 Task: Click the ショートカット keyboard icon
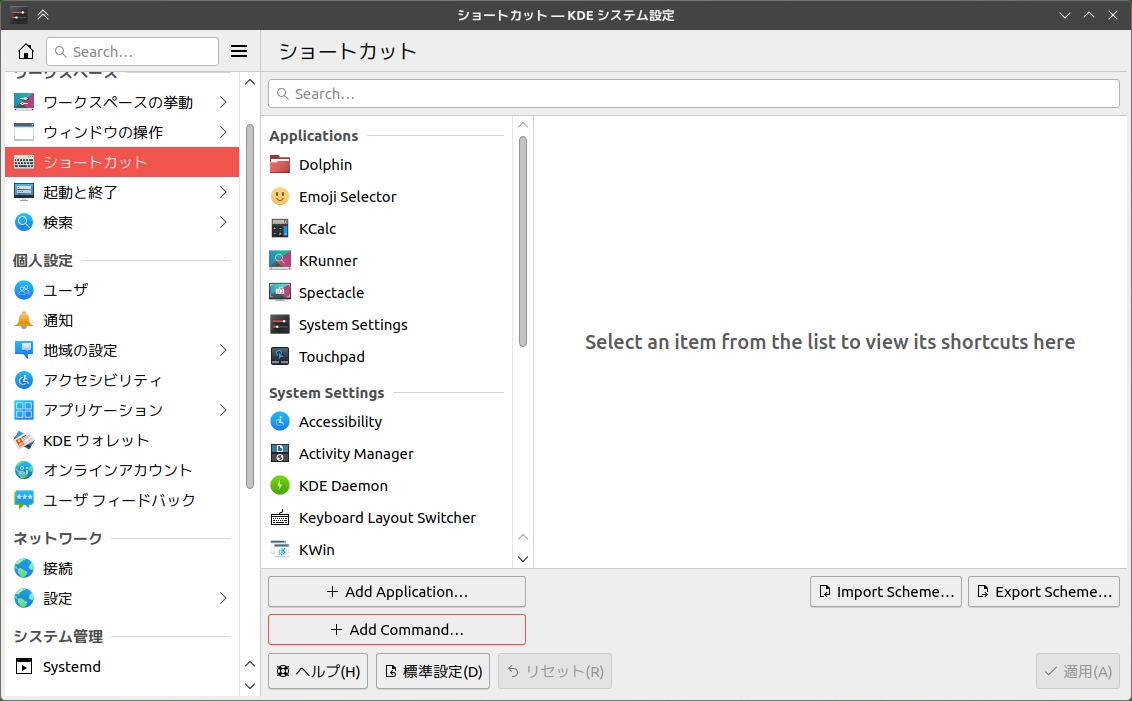click(x=24, y=162)
